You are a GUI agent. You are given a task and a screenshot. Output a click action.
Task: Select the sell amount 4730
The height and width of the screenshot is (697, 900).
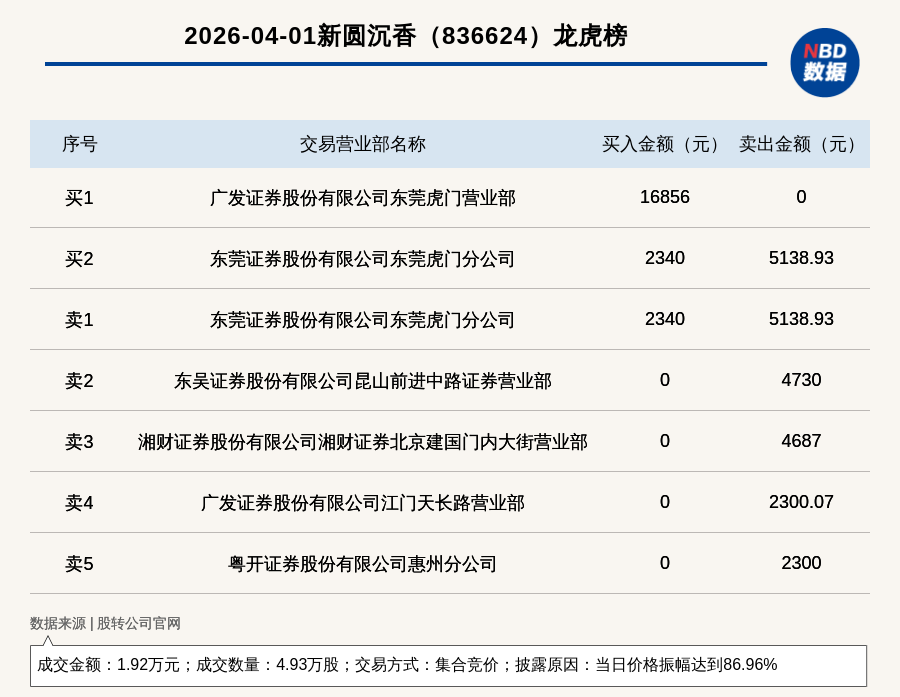[801, 380]
